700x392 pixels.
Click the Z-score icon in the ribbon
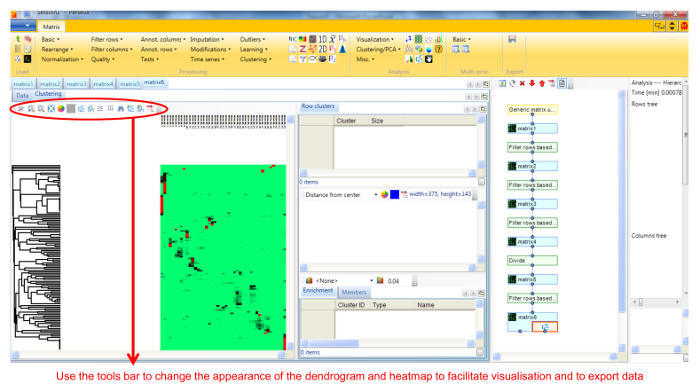point(303,49)
